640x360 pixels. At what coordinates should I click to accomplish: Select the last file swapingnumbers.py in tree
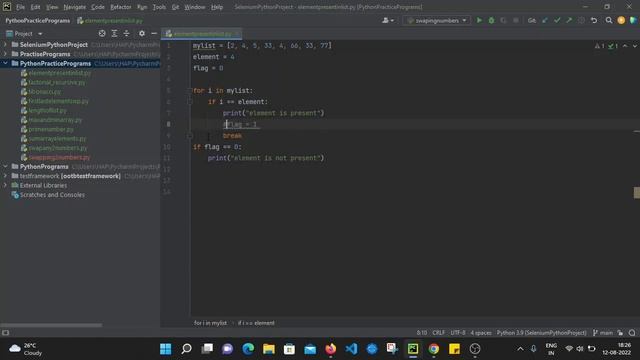tap(59, 157)
